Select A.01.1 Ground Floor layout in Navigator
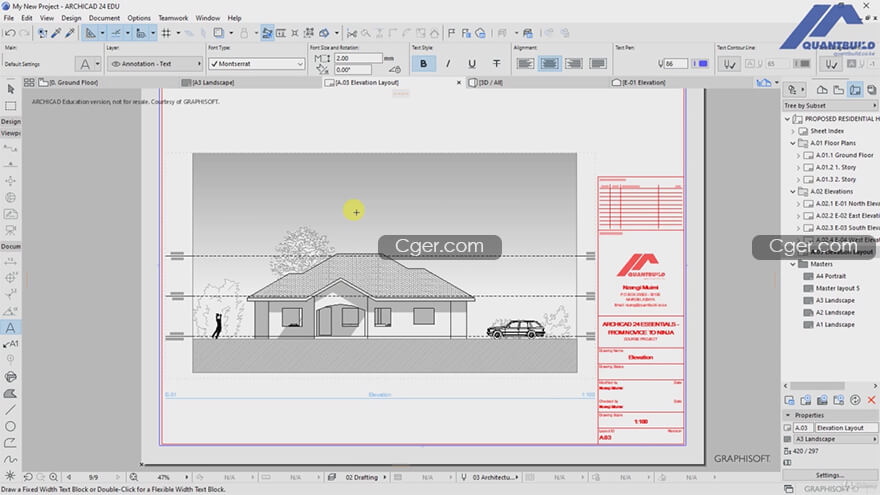The width and height of the screenshot is (880, 495). click(844, 155)
